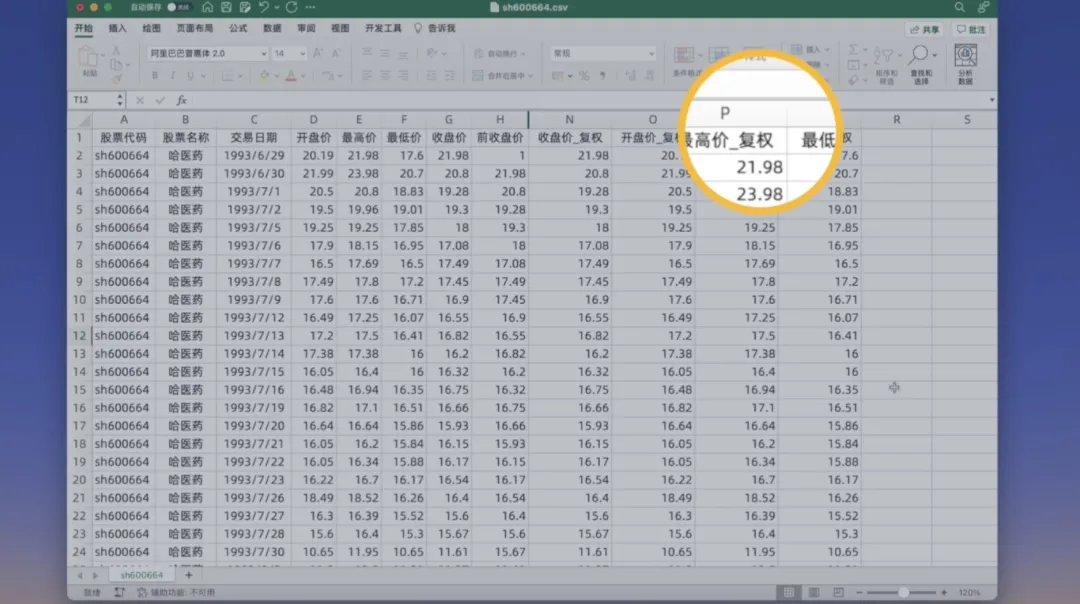This screenshot has height=604, width=1080.
Task: Select the sh600664 sheet tab
Action: click(x=142, y=575)
